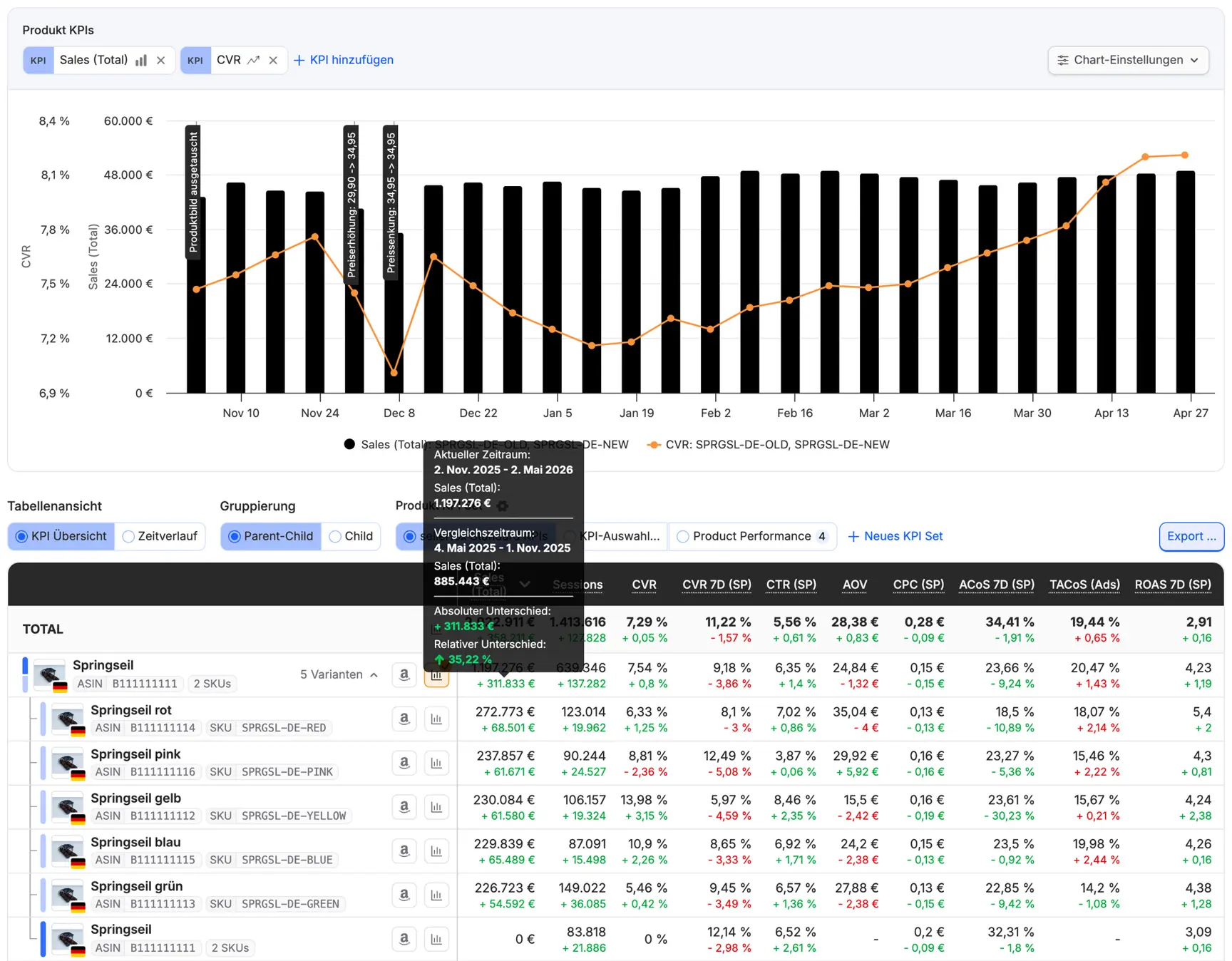1232x961 pixels.
Task: Sort by ROAS 7D (SP) column
Action: click(x=1173, y=585)
